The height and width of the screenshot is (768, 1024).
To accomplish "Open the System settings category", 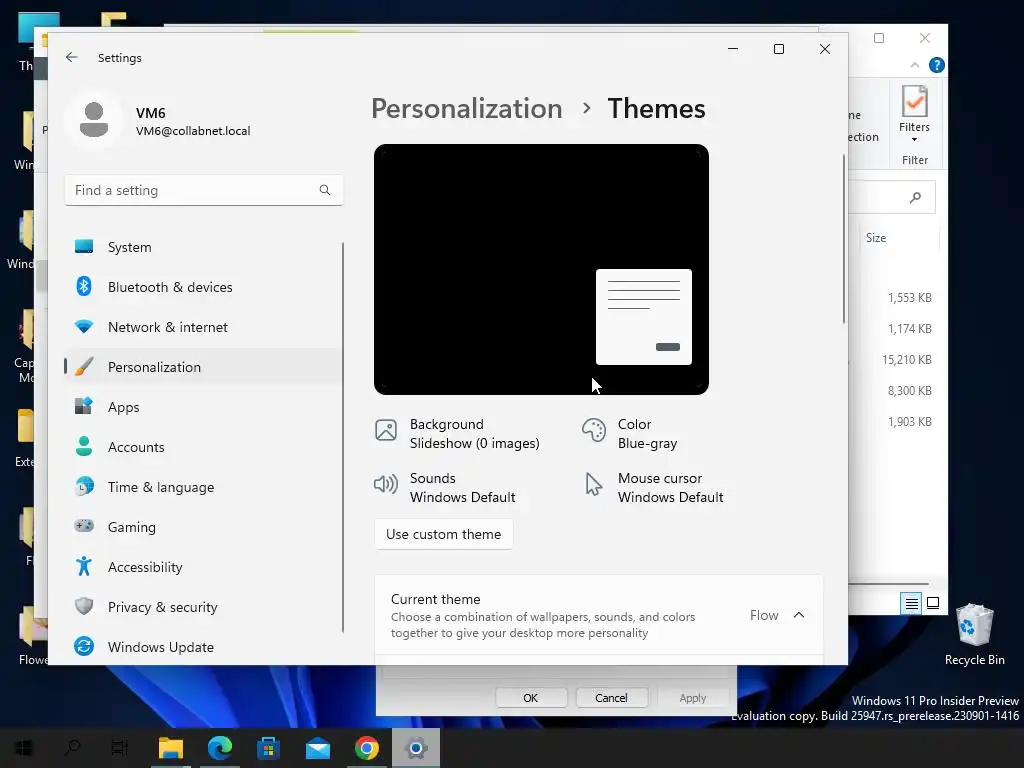I will point(203,247).
